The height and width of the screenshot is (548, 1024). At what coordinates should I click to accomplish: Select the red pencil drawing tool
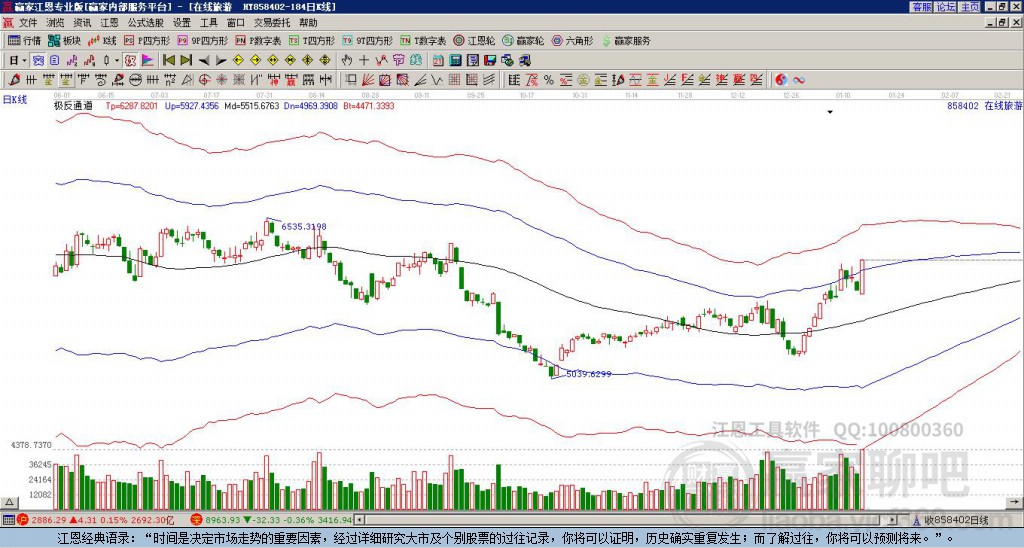[14, 80]
